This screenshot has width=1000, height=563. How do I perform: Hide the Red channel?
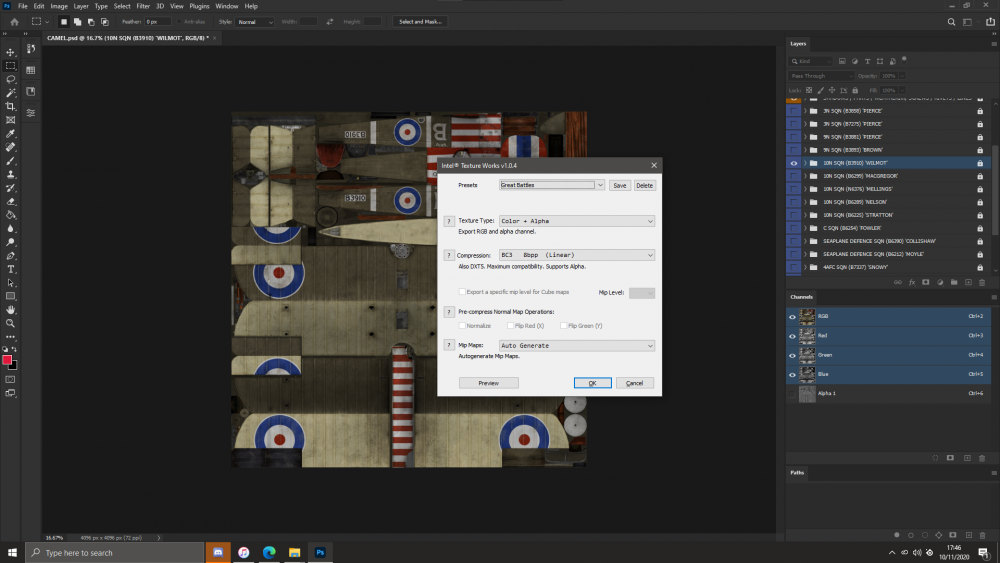794,336
